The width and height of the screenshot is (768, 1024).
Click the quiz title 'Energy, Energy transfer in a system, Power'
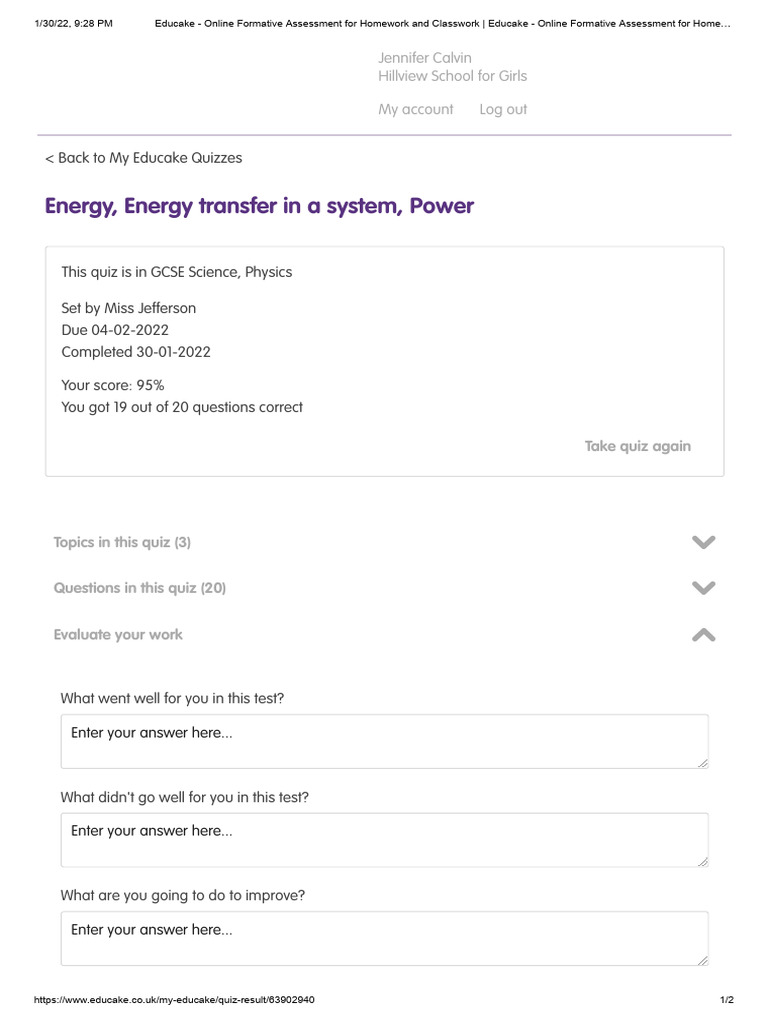coord(259,206)
